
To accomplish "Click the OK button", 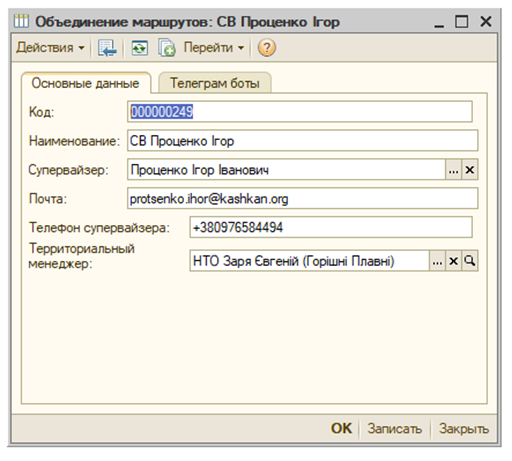I will [341, 428].
